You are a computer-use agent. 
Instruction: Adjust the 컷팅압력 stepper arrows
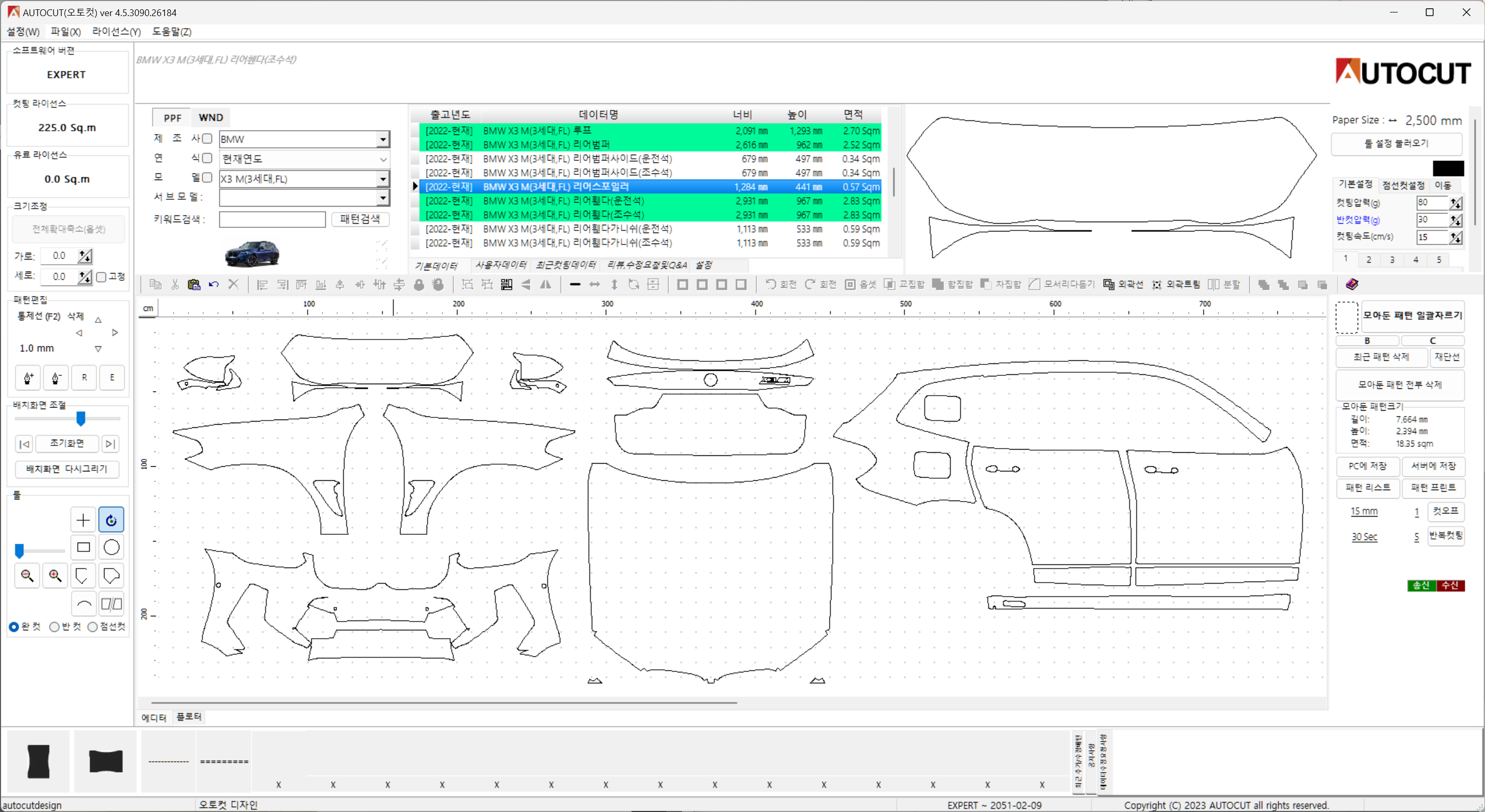click(1455, 203)
